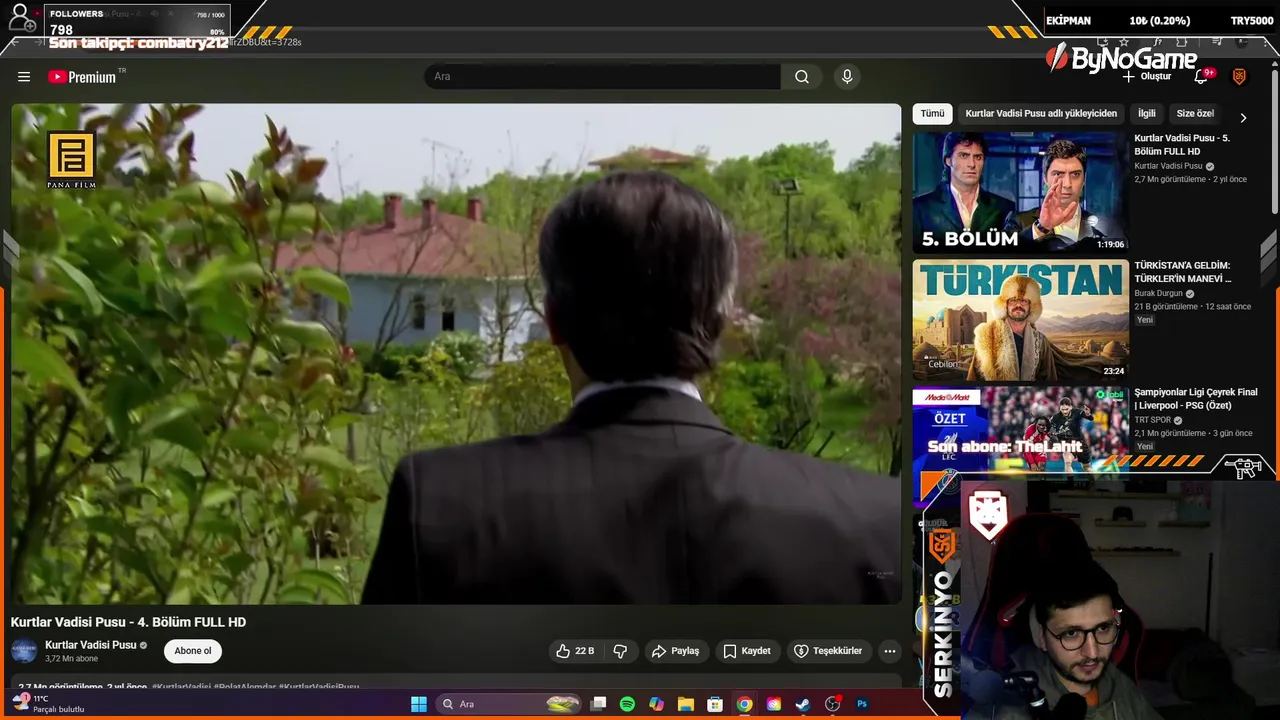Open Kurtlar Vadisi Pusu channel name link
Screen dimensions: 1280x720
91,645
